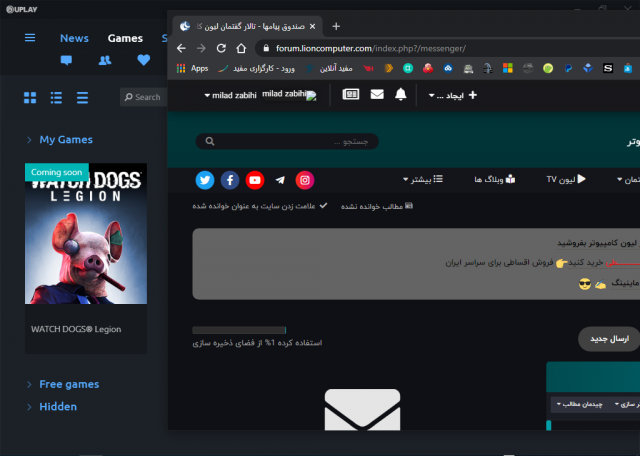
Task: Expand the Free games section
Action: tap(67, 384)
